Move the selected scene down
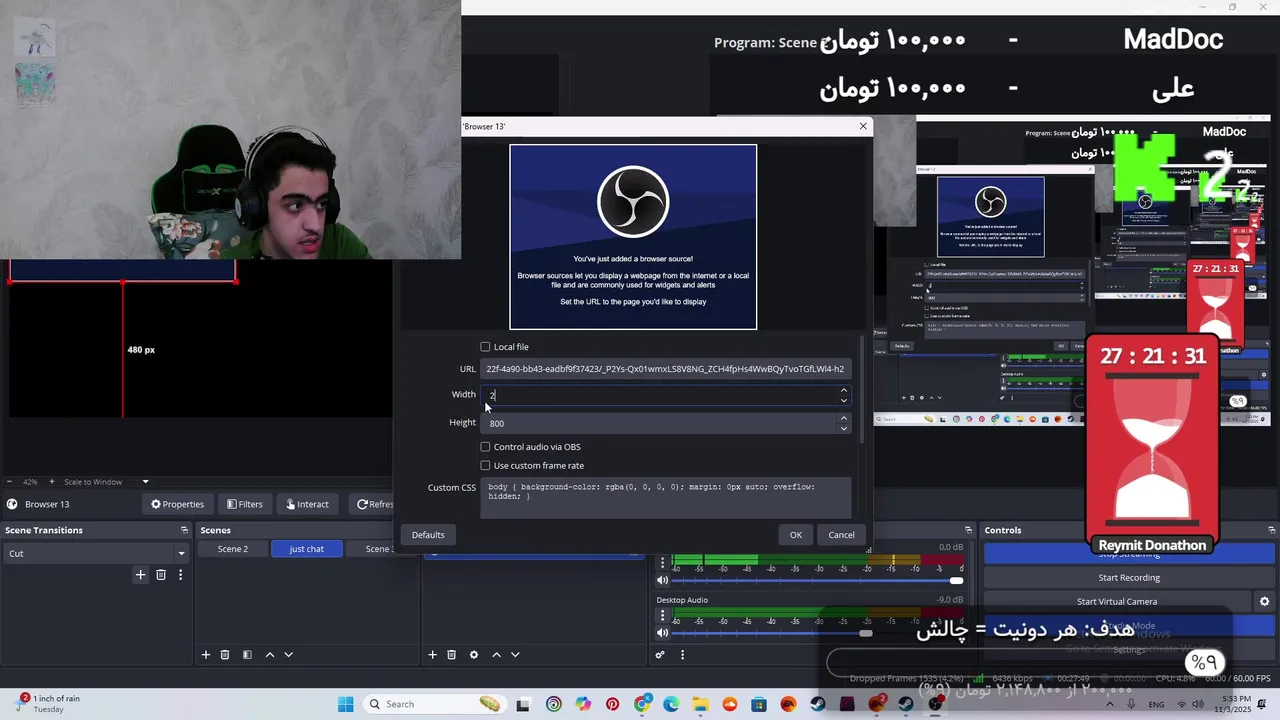The image size is (1280, 720). coord(289,655)
